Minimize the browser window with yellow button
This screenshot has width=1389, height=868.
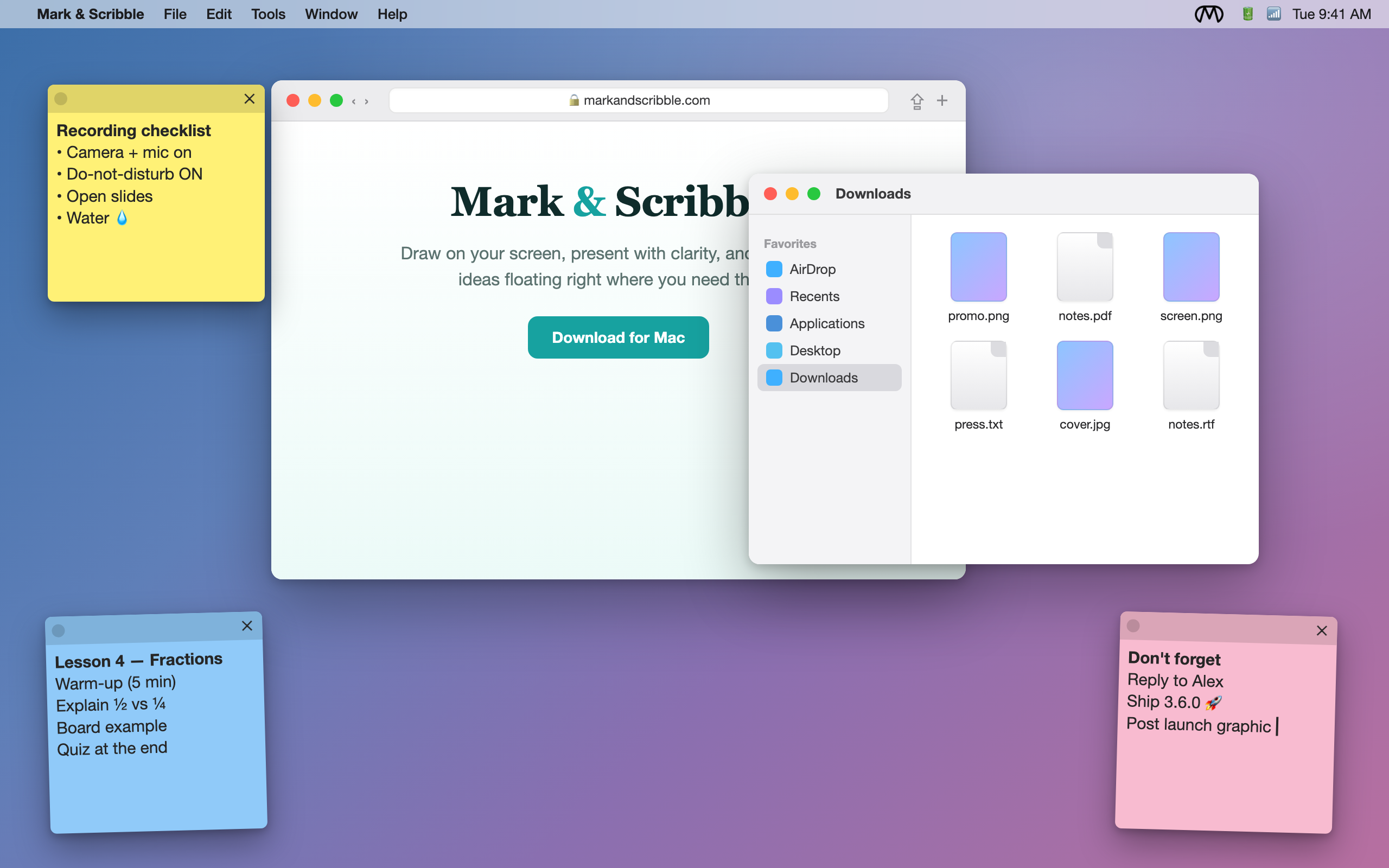[315, 100]
